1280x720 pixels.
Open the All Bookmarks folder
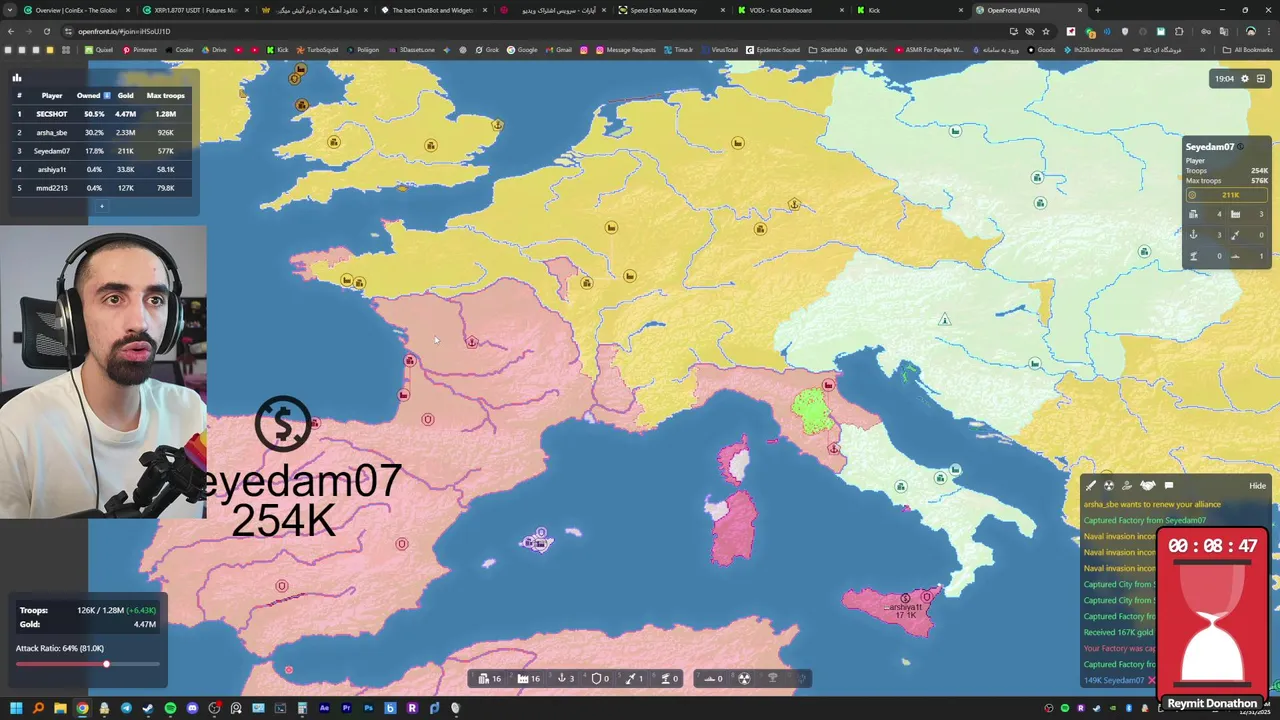(1248, 49)
